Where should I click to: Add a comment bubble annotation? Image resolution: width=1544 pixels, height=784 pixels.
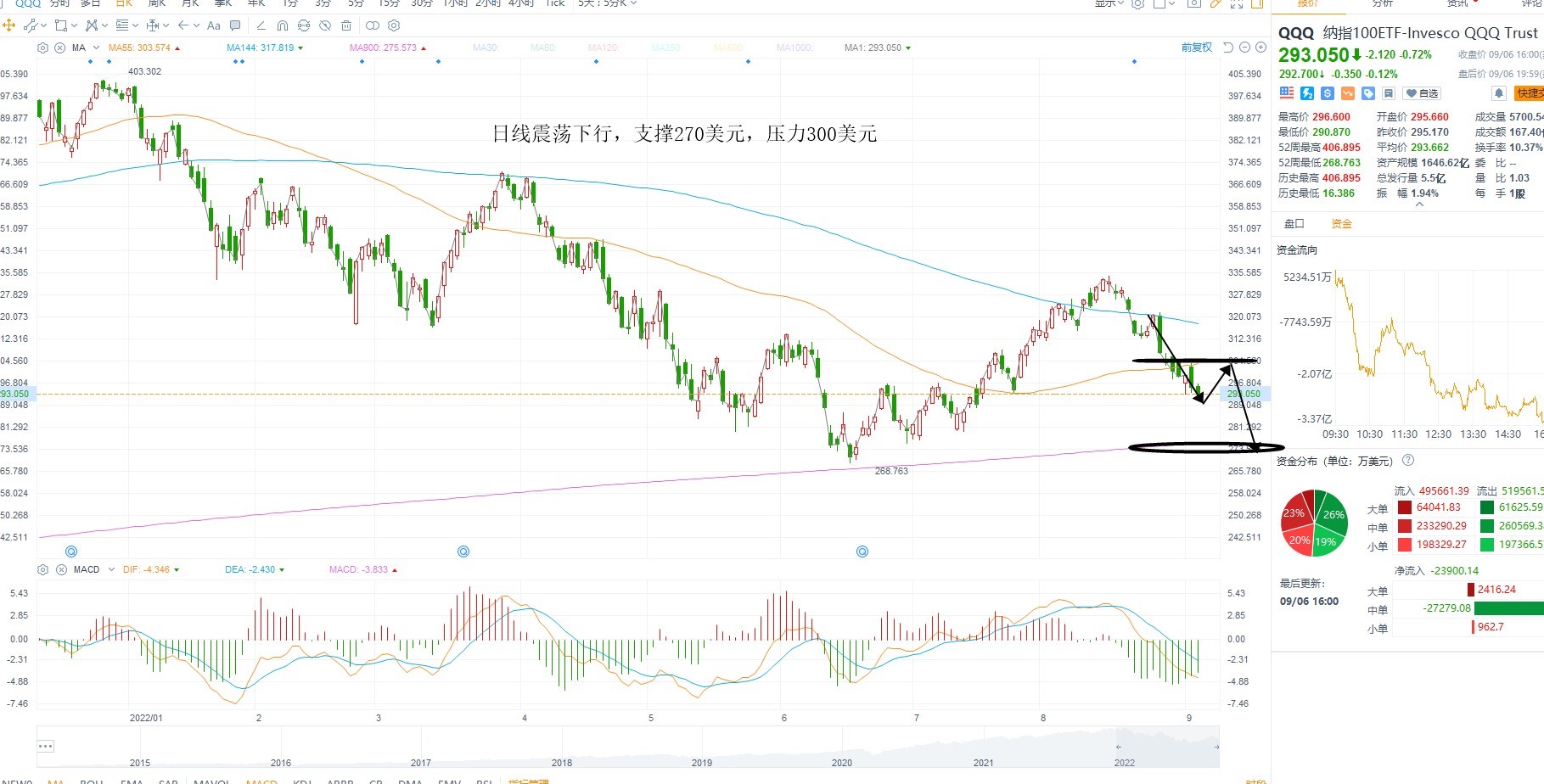coord(235,25)
